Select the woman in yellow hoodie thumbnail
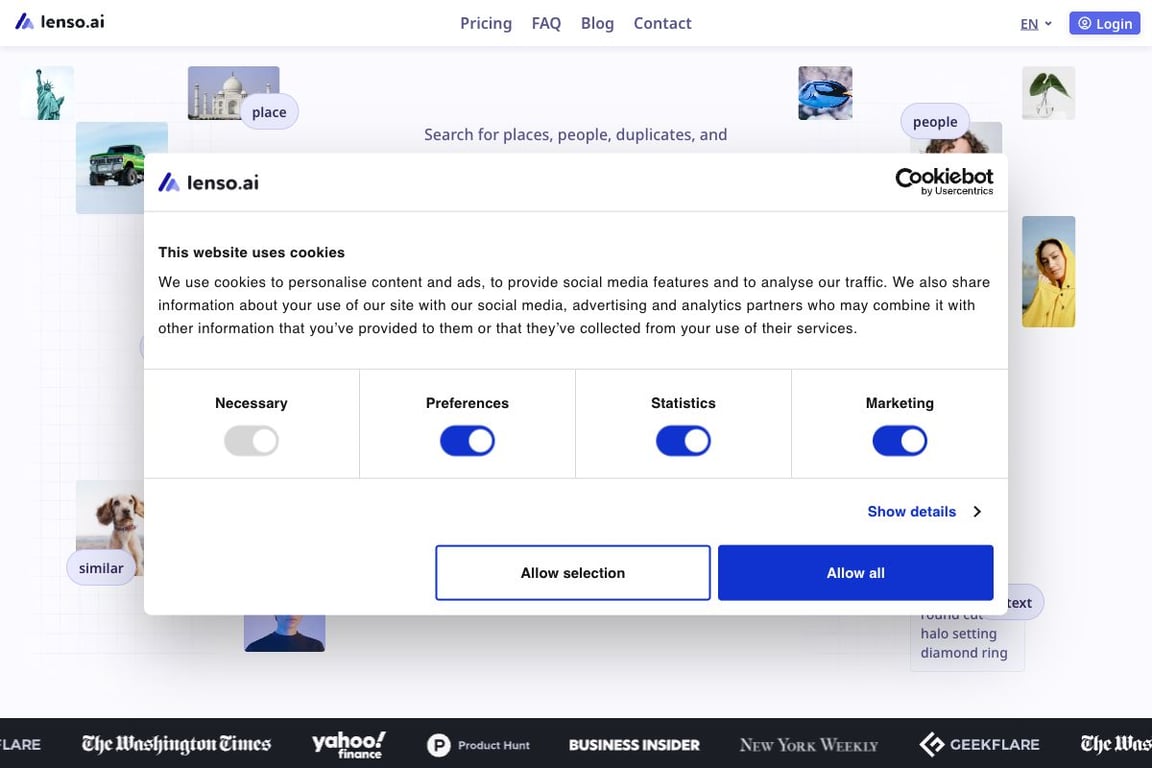The width and height of the screenshot is (1152, 768). click(1048, 272)
